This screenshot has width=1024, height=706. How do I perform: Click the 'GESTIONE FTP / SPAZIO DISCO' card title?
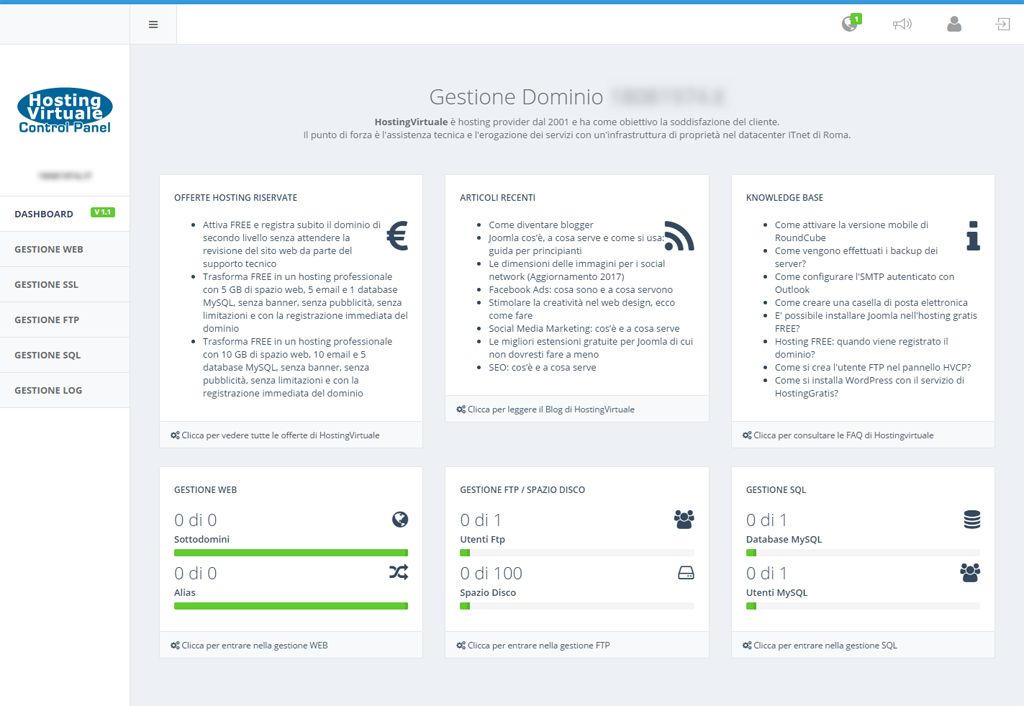coord(522,490)
